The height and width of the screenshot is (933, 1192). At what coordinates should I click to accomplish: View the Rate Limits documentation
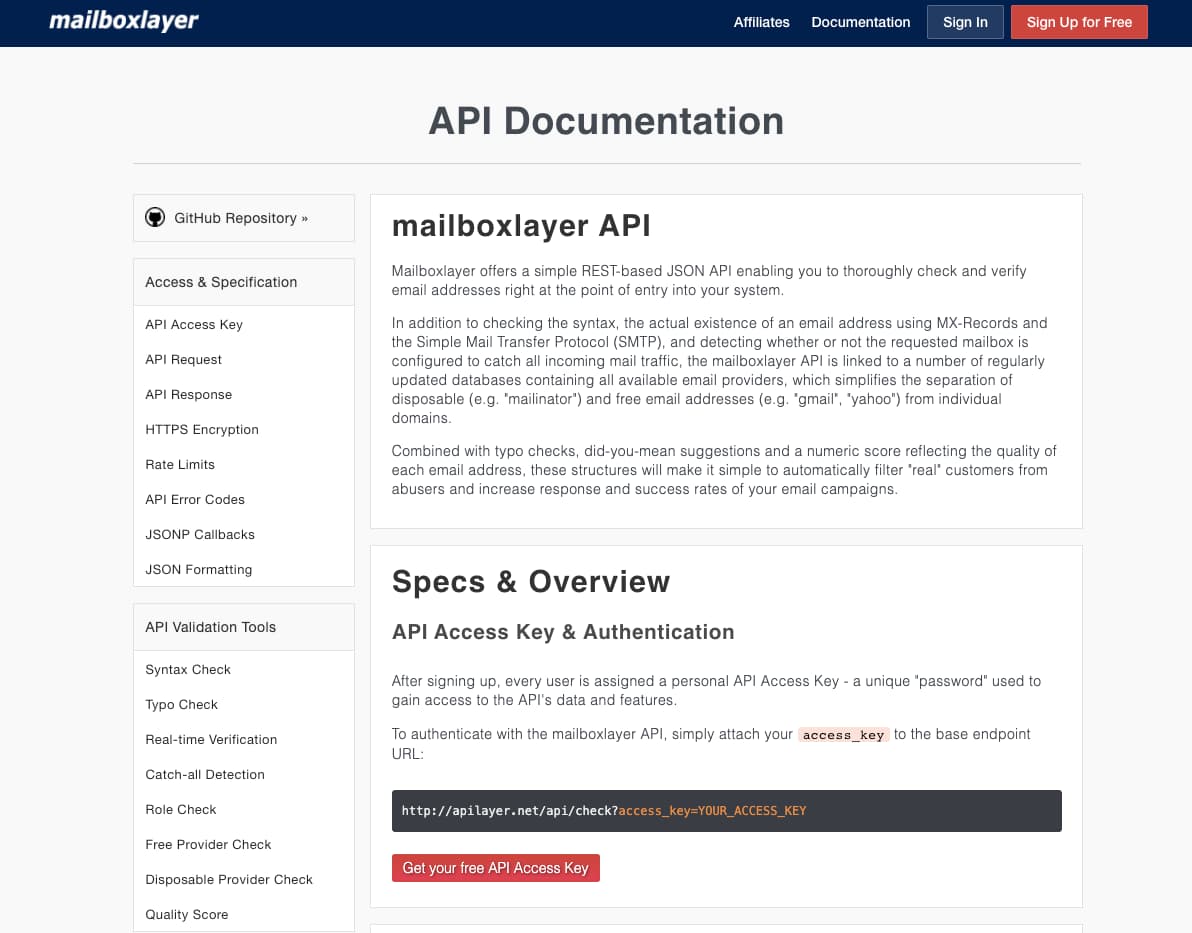pos(180,464)
